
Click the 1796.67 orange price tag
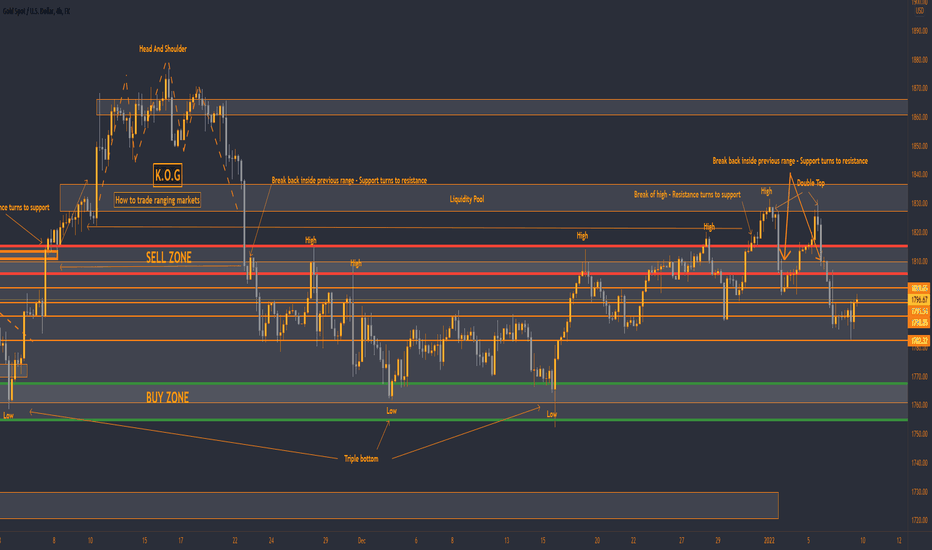(919, 300)
